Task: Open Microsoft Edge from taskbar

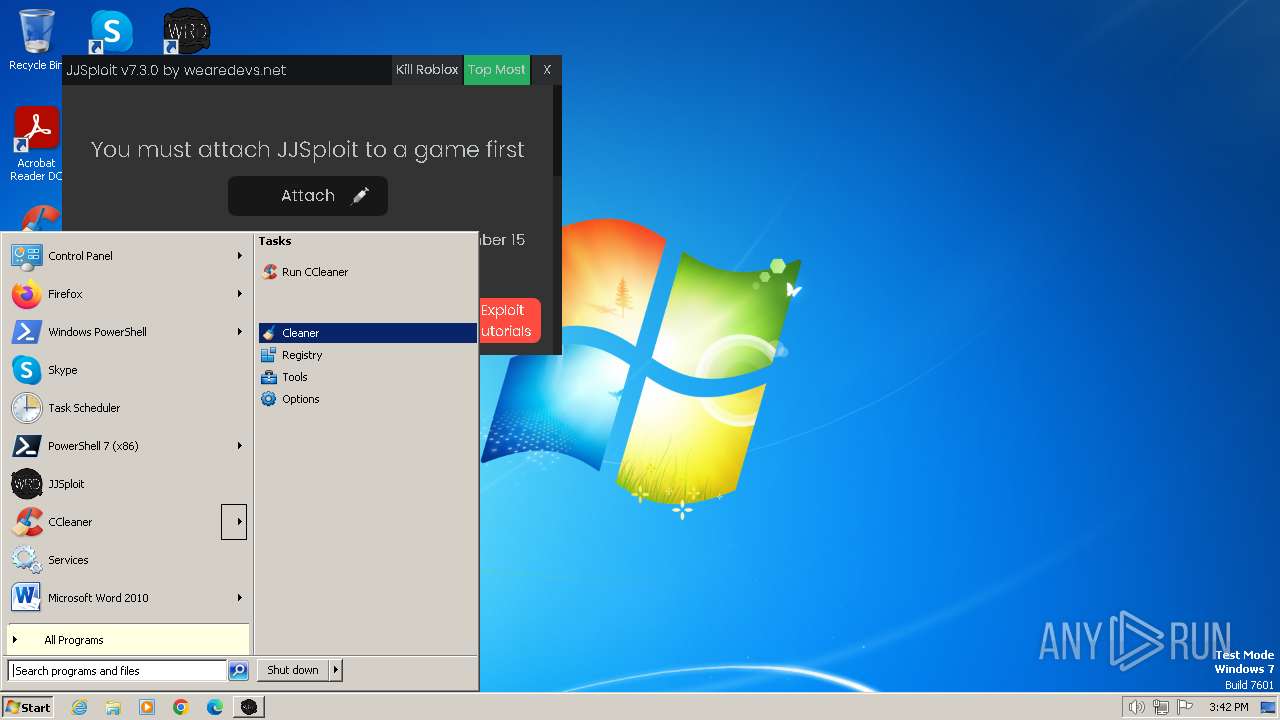Action: click(x=215, y=707)
